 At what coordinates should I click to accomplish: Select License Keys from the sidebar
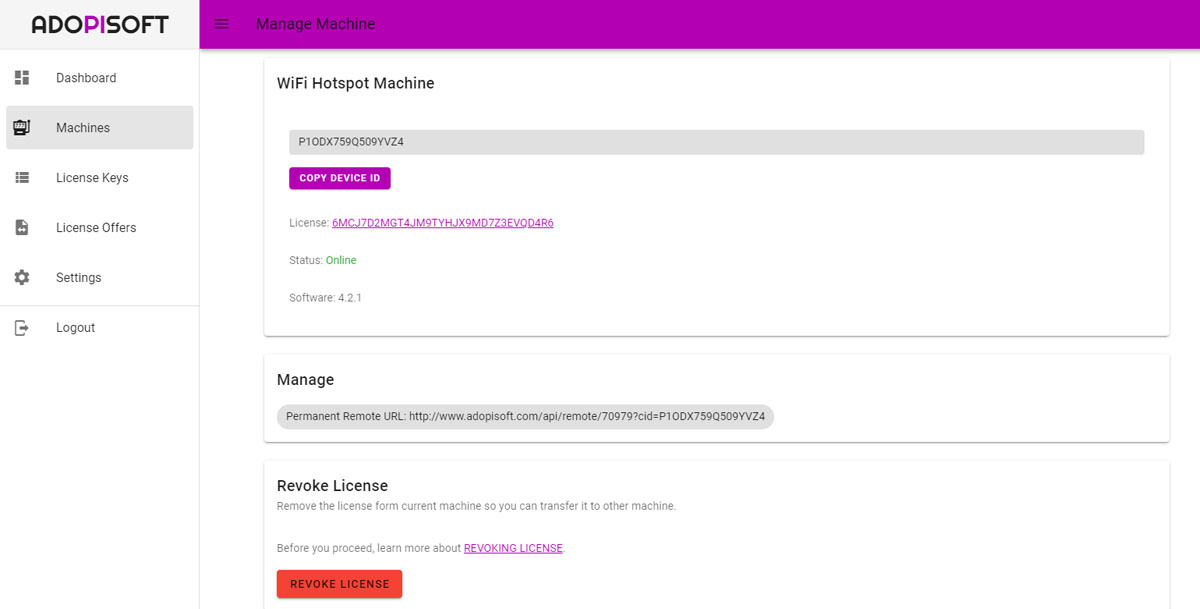[91, 177]
